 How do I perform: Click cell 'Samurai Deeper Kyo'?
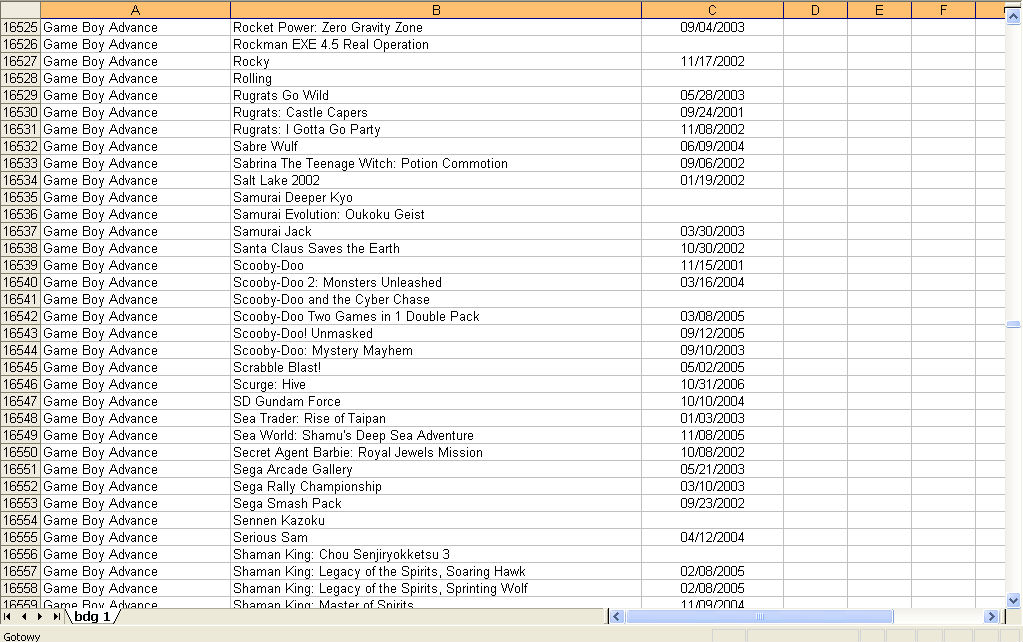436,197
